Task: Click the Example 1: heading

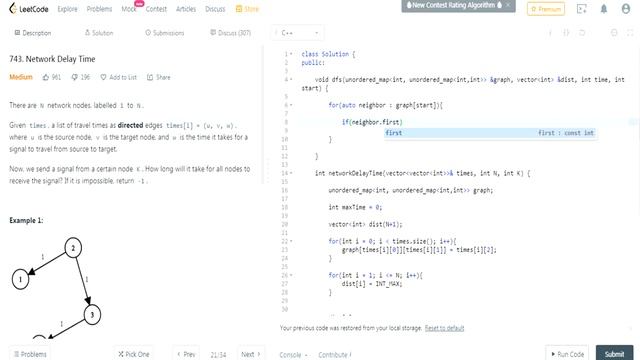Action: click(x=26, y=220)
